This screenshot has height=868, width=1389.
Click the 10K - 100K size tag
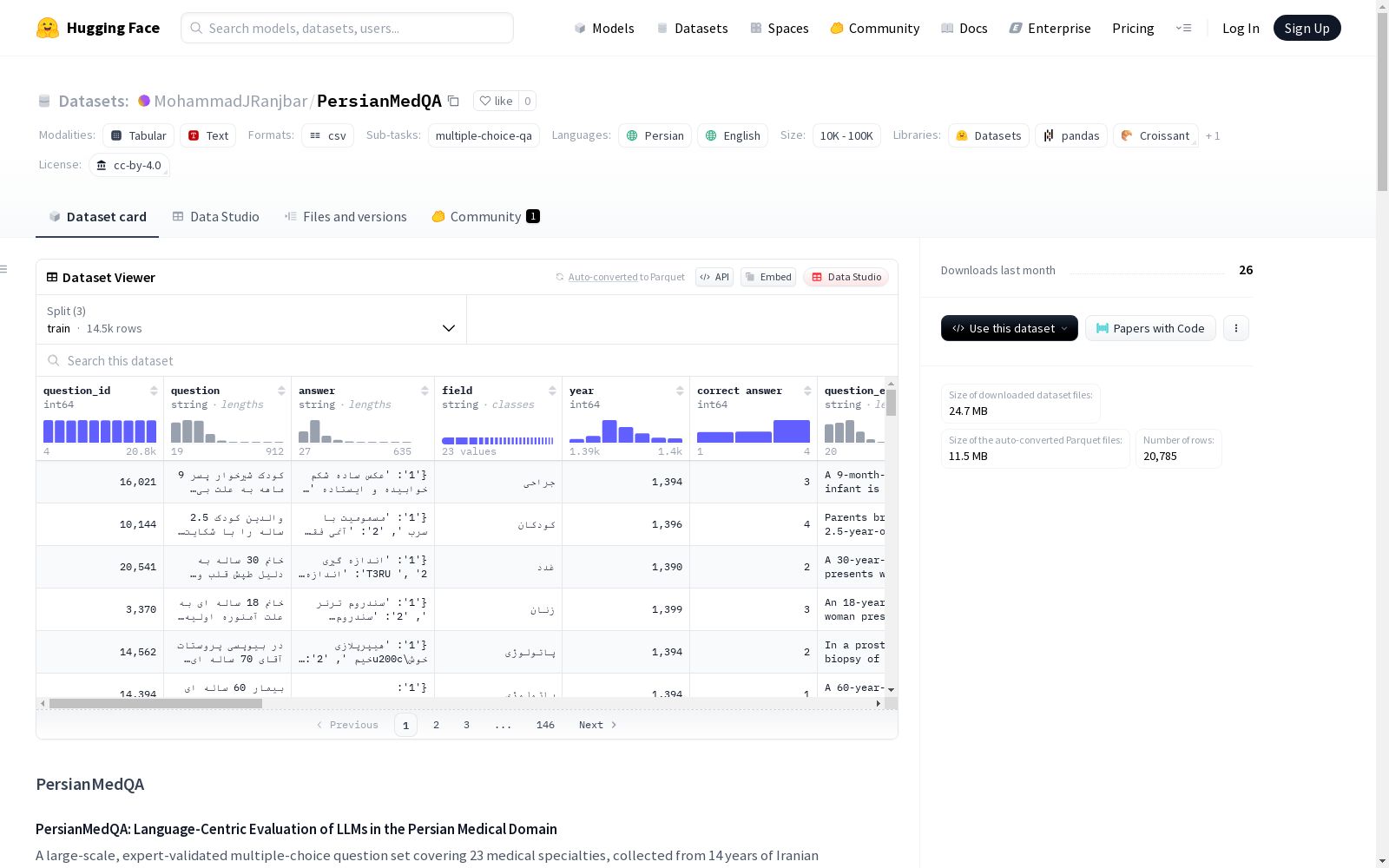coord(846,135)
